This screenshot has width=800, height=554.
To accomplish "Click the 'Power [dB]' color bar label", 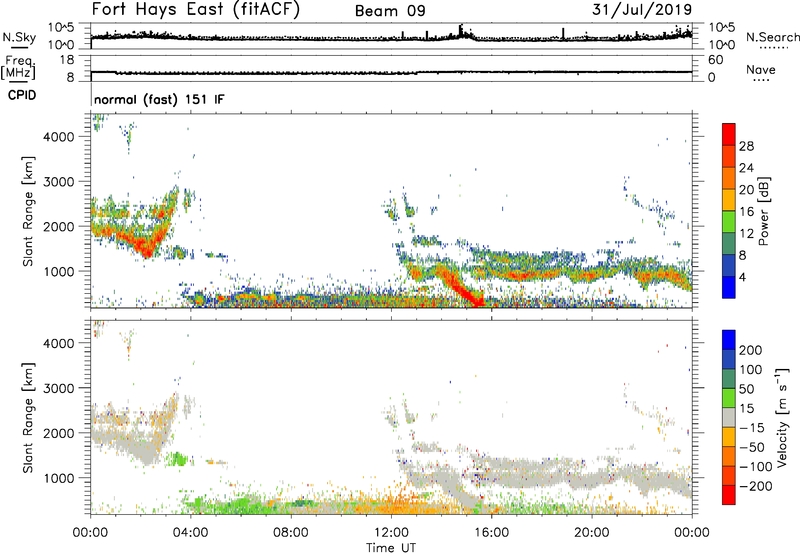I will [x=763, y=211].
